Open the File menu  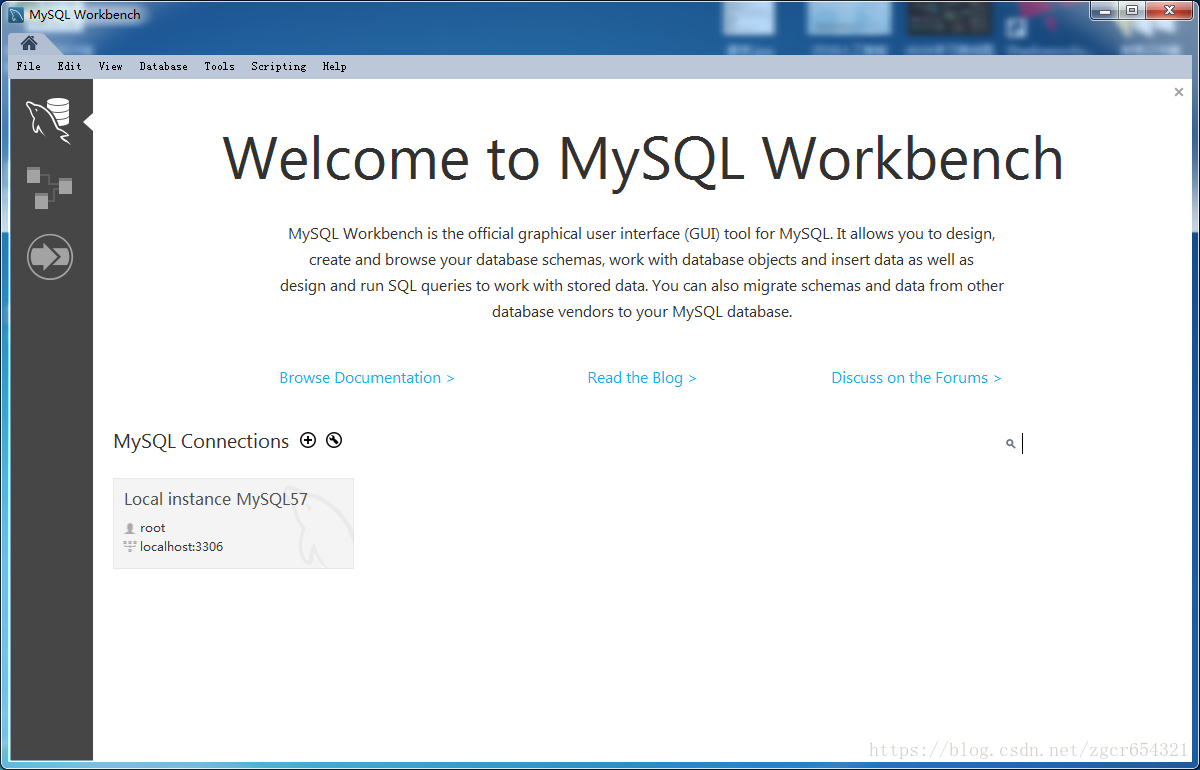tap(29, 66)
